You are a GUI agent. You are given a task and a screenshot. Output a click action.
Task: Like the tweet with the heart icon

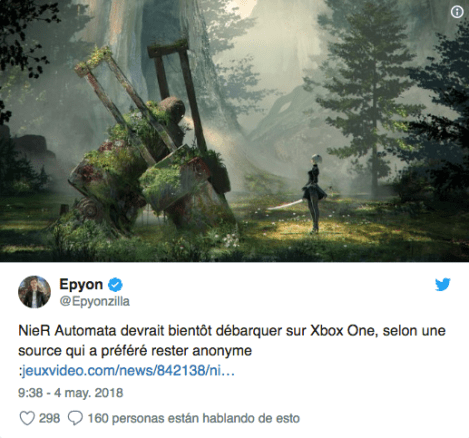click(27, 418)
